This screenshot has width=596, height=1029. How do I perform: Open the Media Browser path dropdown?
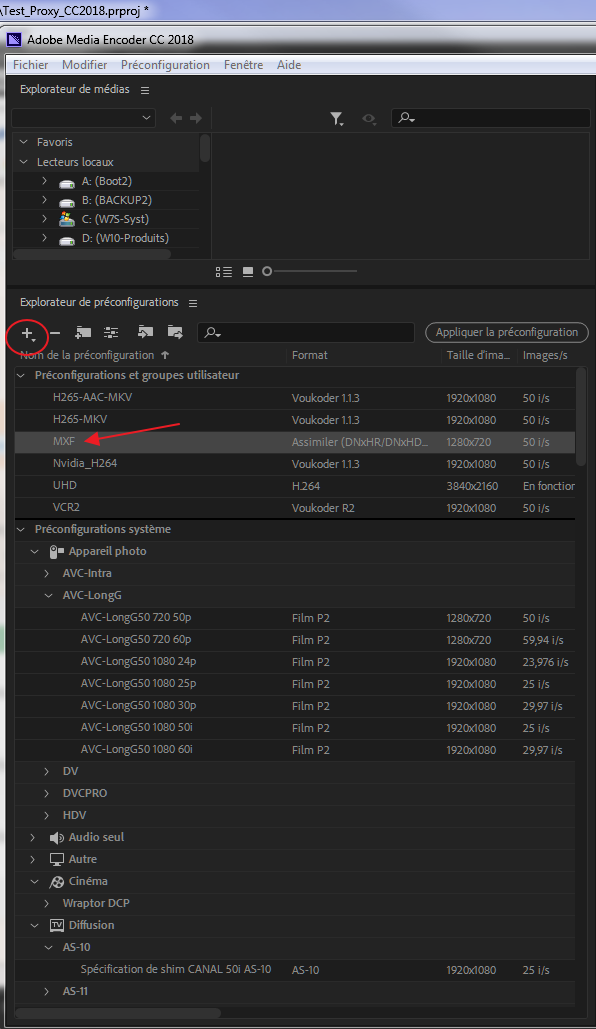click(83, 118)
